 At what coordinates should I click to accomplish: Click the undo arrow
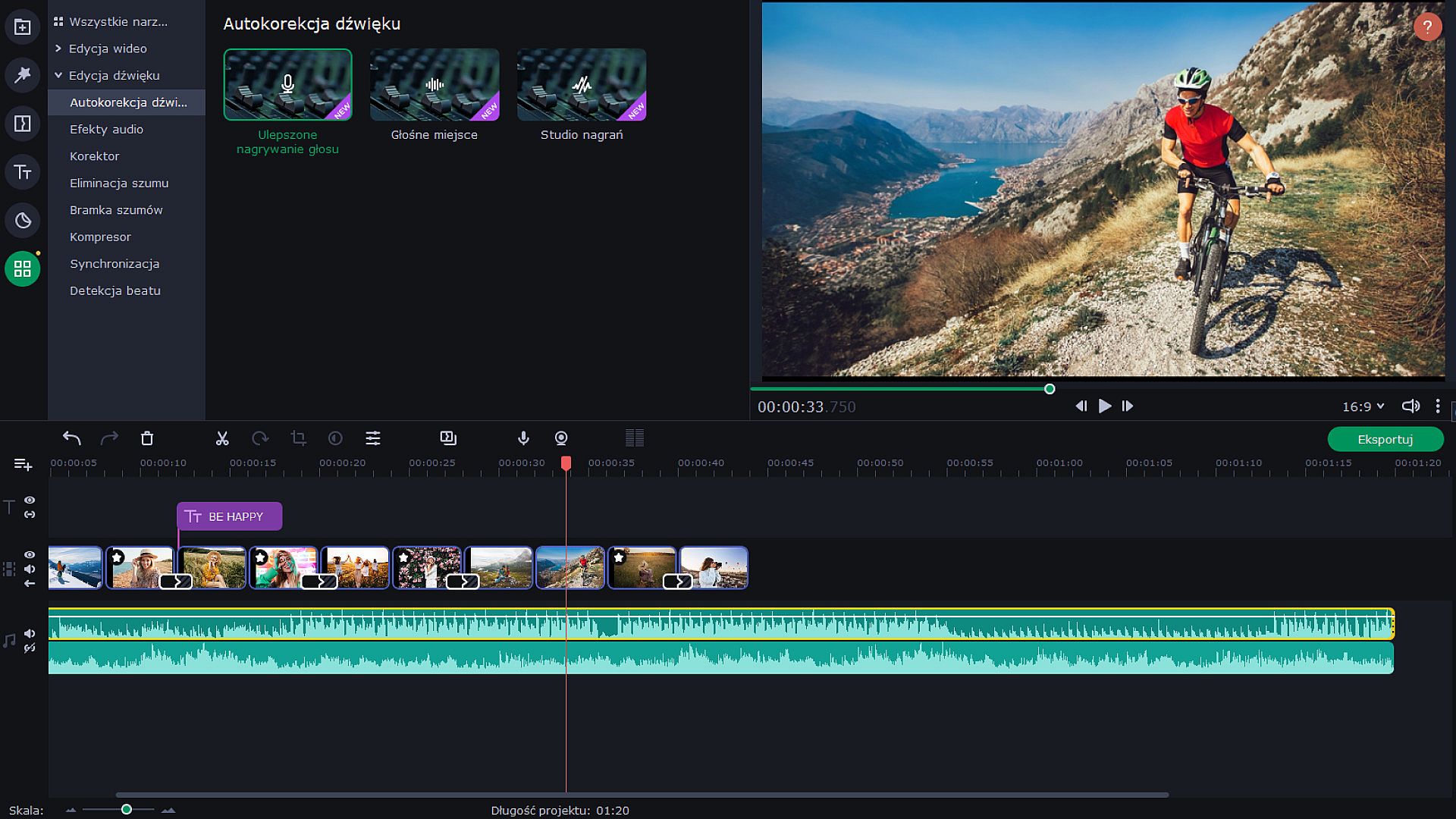coord(71,438)
